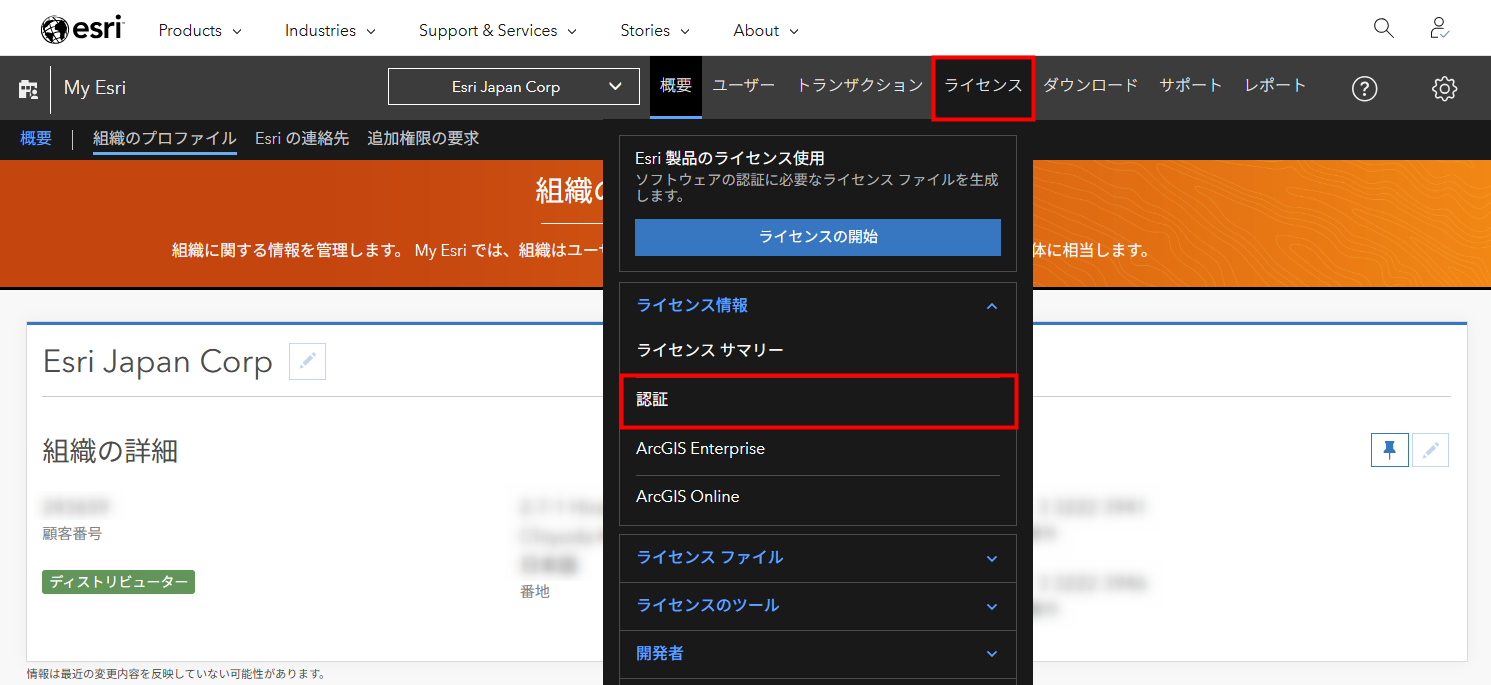The width and height of the screenshot is (1491, 685).
Task: Switch to the ダウンロード tab
Action: [x=1090, y=85]
